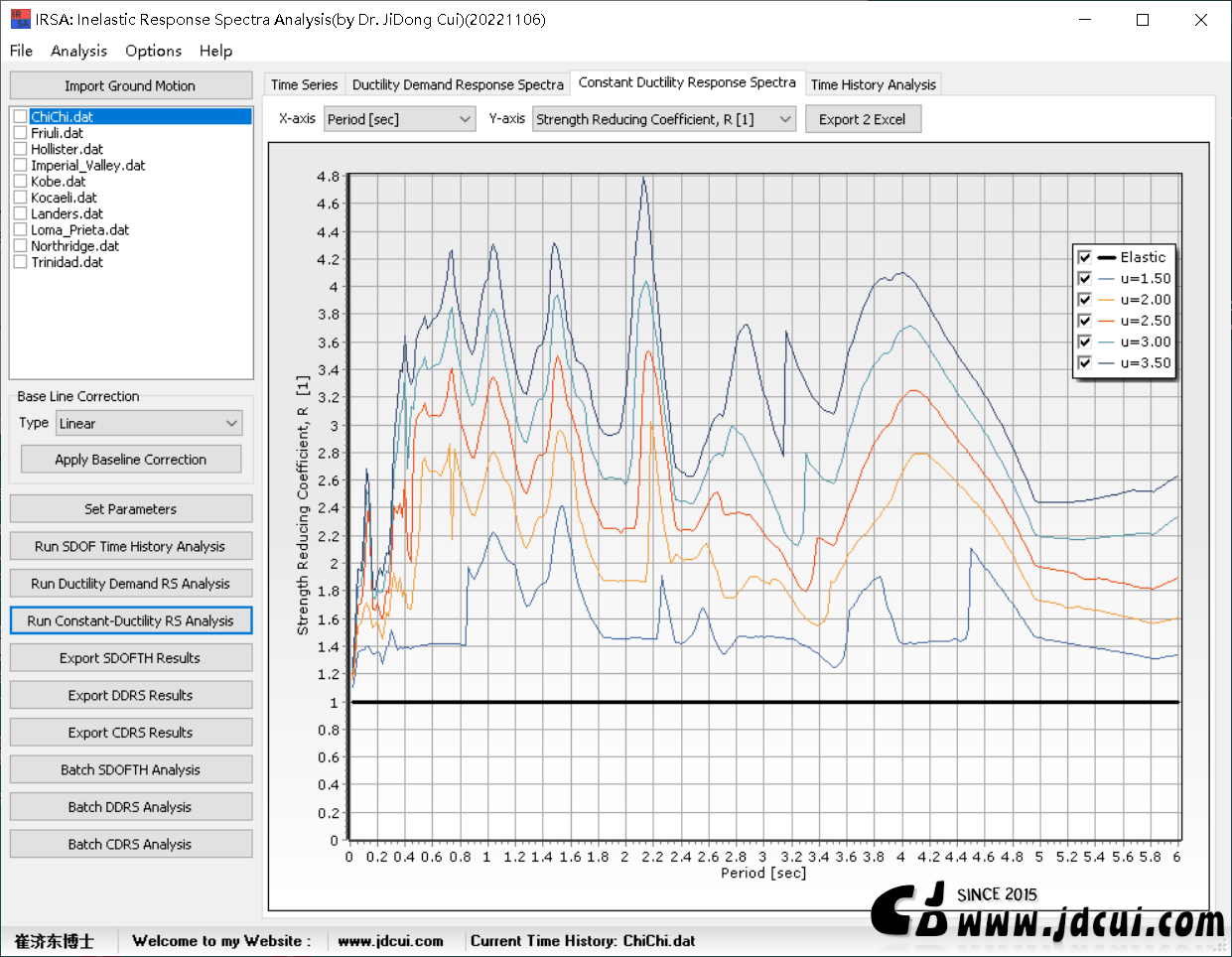Run Ductility Demand RS Analysis
This screenshot has width=1232, height=957.
(x=131, y=584)
